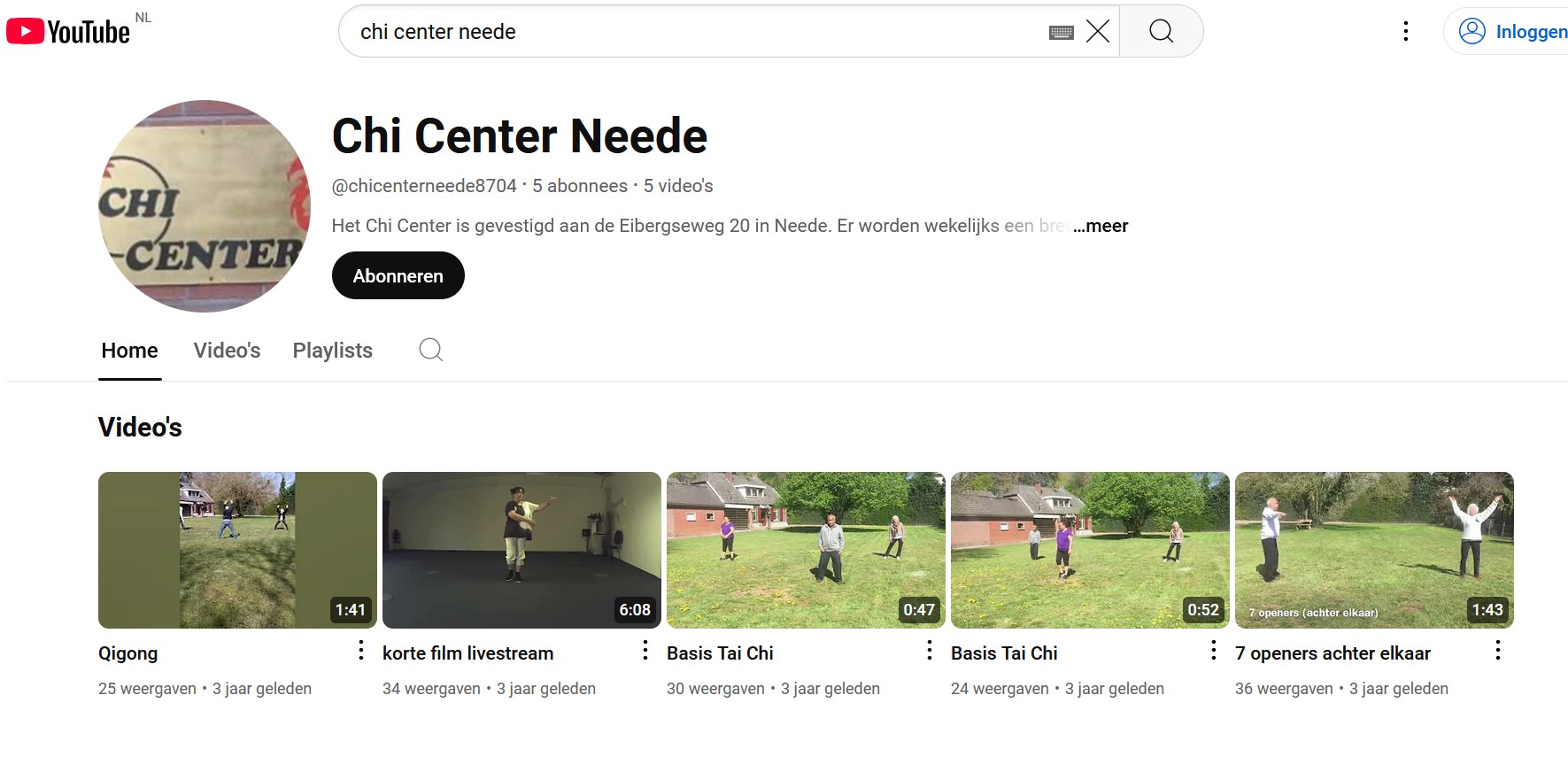Click the magnifying glass search button
Image resolution: width=1568 pixels, height=757 pixels.
coord(1161,32)
